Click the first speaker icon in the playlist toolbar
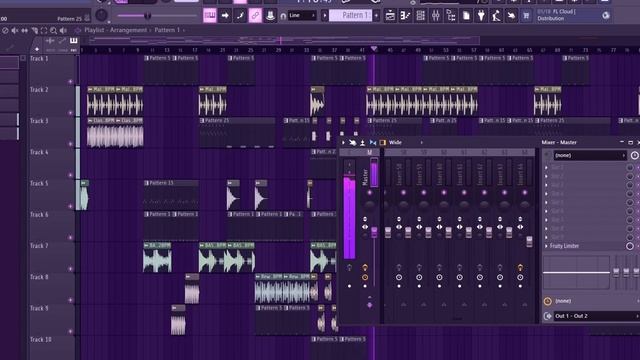Image resolution: width=640 pixels, height=360 pixels. point(15,31)
